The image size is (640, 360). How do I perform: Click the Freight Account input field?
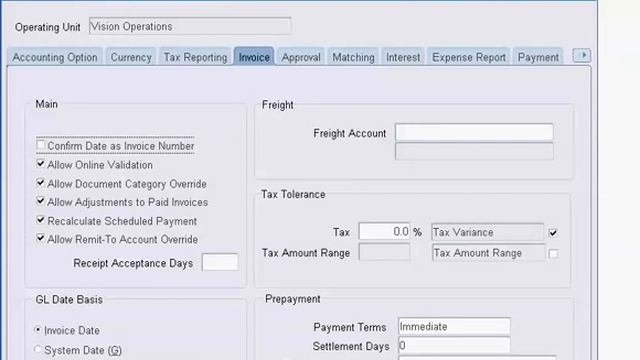point(474,132)
